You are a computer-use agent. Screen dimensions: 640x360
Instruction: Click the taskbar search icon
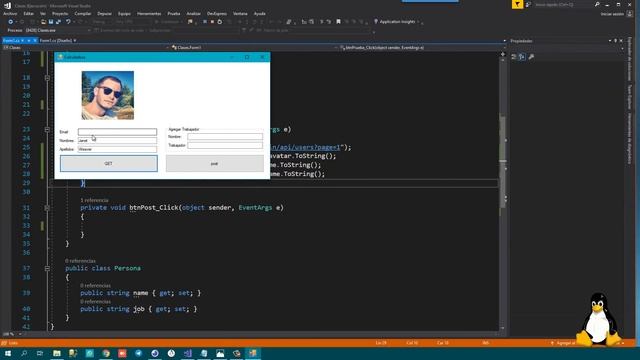(x=24, y=353)
